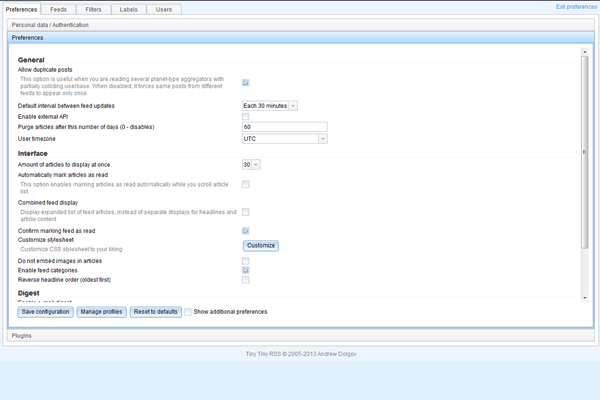The image size is (600, 400).
Task: Open the default feed update interval dropdown
Action: 269,105
